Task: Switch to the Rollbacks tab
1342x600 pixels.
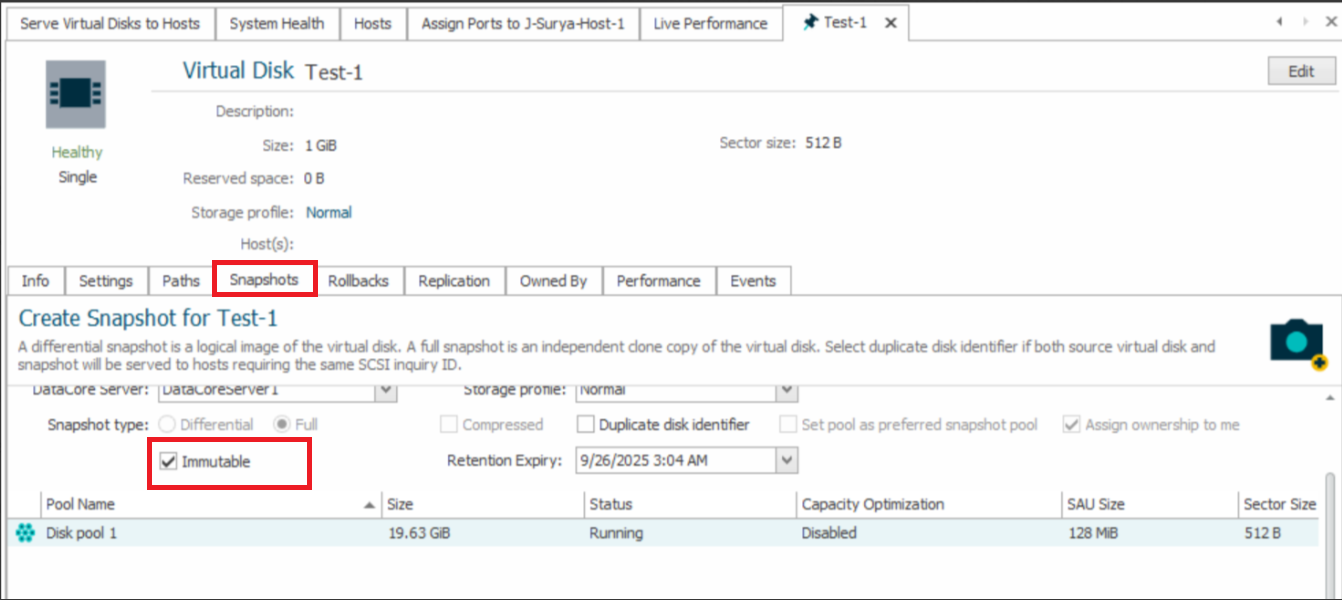Action: (358, 281)
